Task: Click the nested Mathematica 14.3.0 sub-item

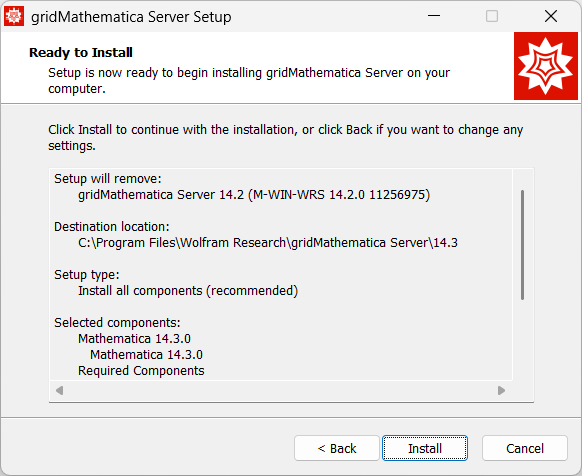Action: [146, 355]
